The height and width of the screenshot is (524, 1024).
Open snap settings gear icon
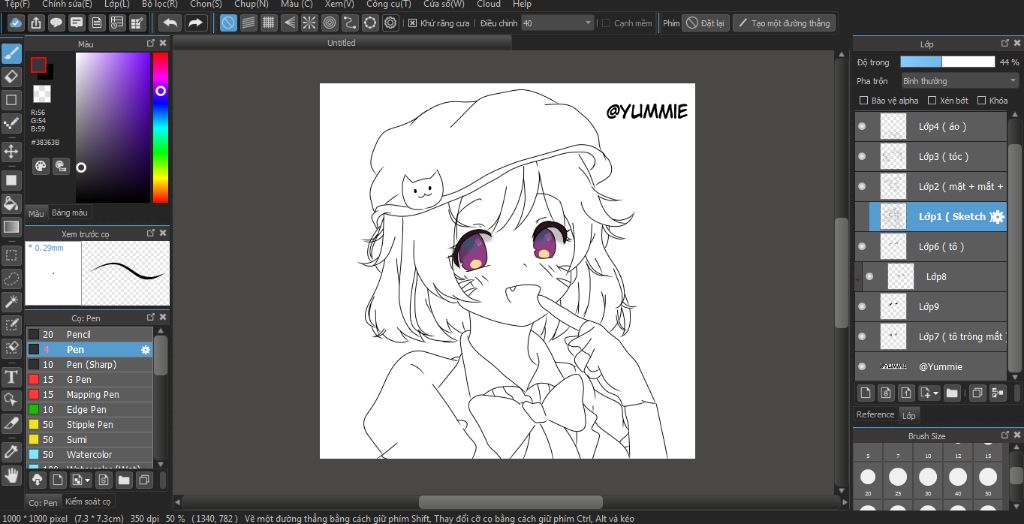(391, 23)
